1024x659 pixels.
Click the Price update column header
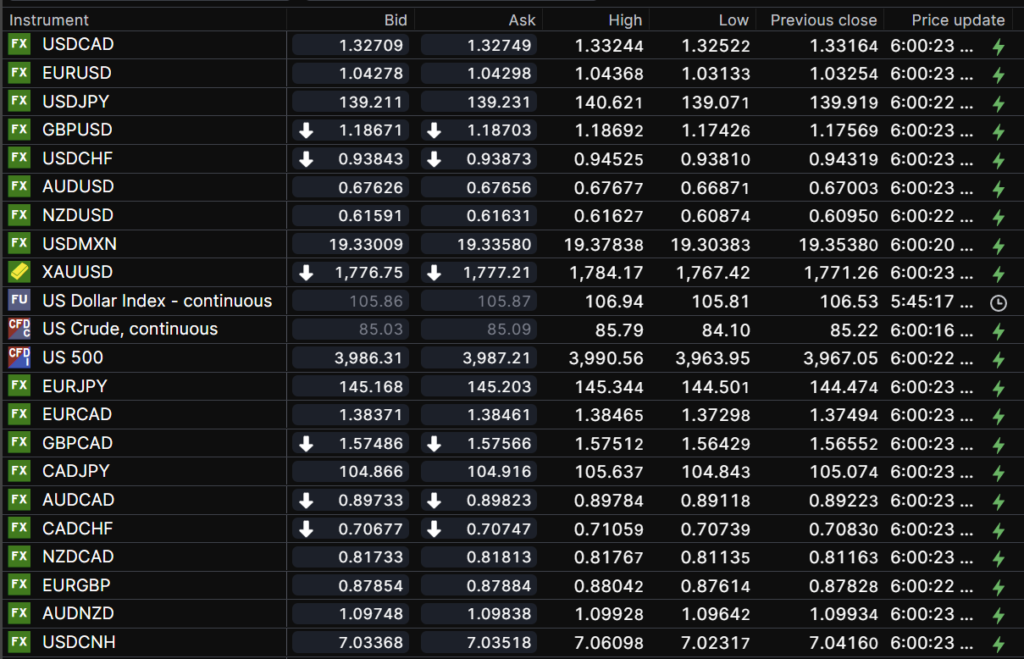click(957, 20)
